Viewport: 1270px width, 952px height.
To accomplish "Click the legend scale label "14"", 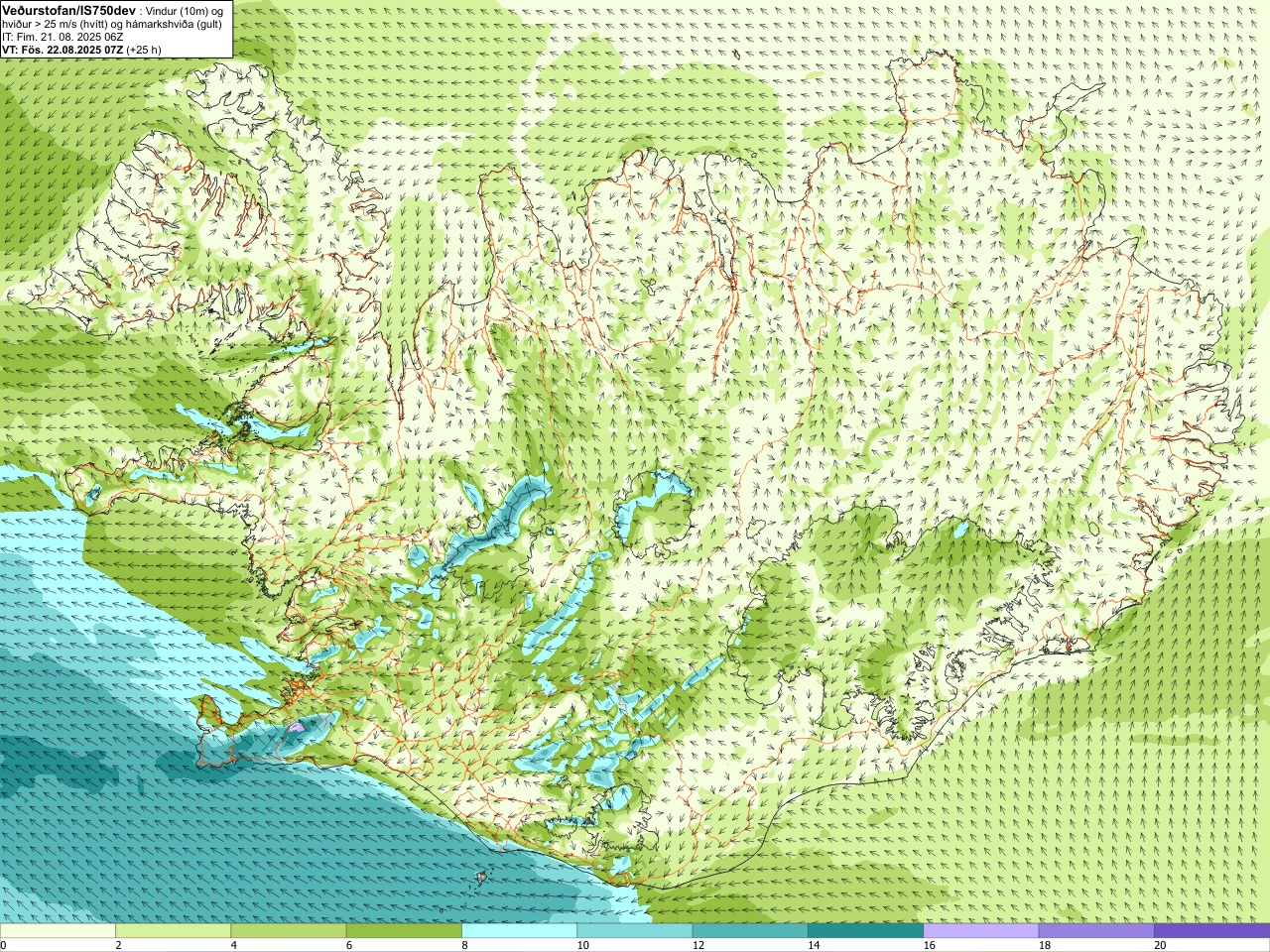I will 813,945.
